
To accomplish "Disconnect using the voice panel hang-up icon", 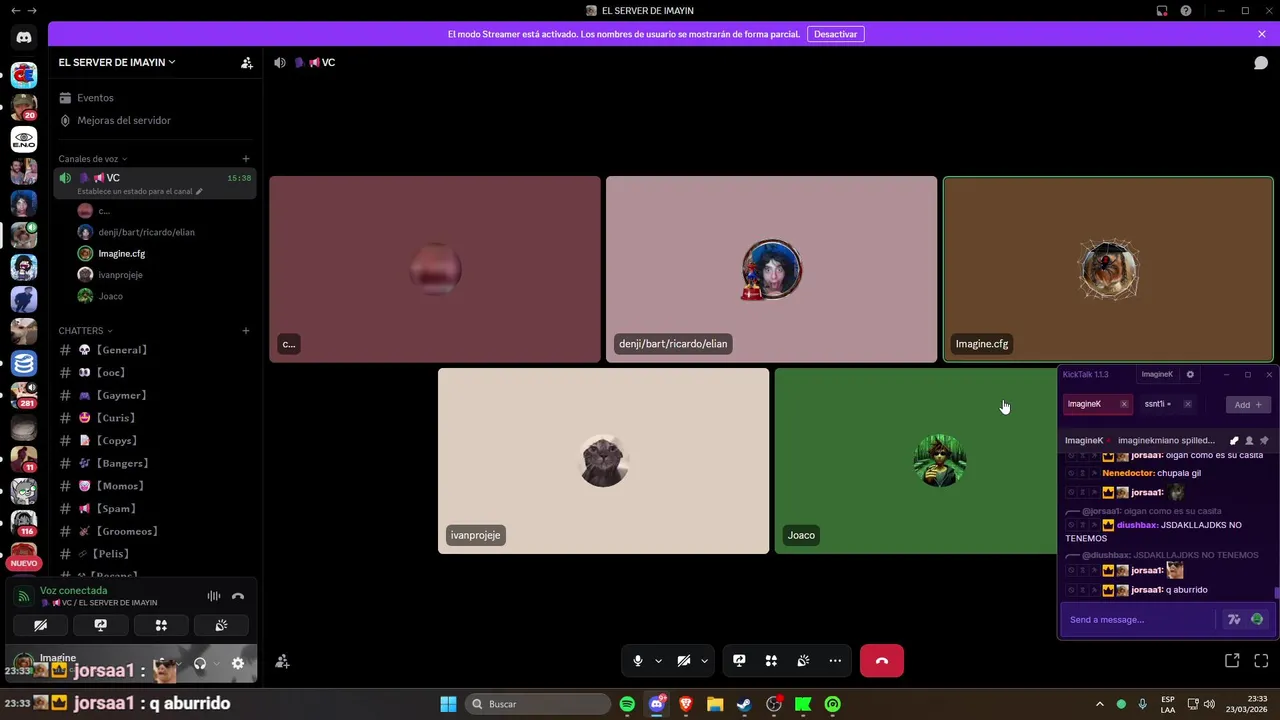I will [x=238, y=596].
